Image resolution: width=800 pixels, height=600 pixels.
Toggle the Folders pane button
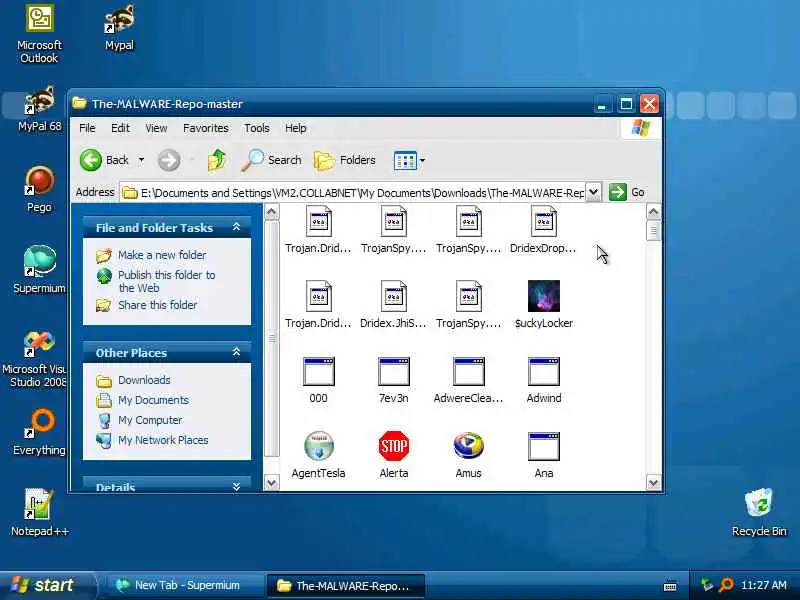[x=345, y=160]
